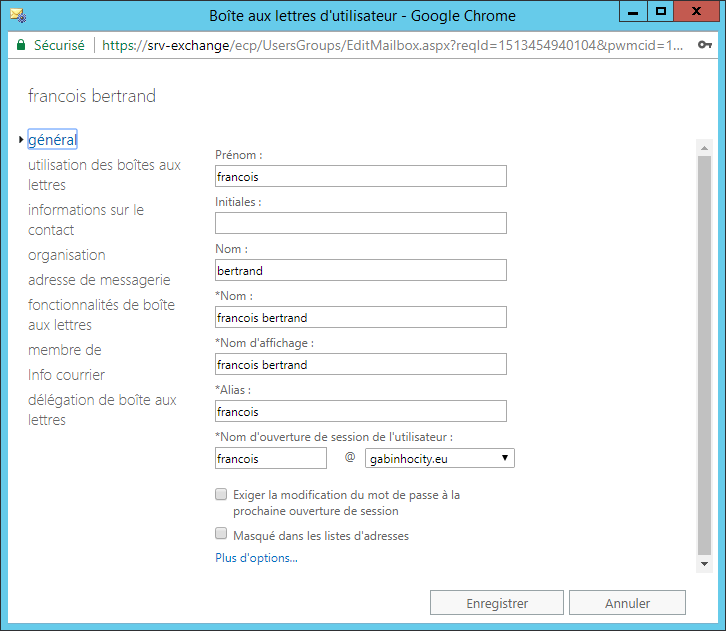Open the gabinhocity.eu domain dropdown
The image size is (726, 631).
click(x=440, y=458)
